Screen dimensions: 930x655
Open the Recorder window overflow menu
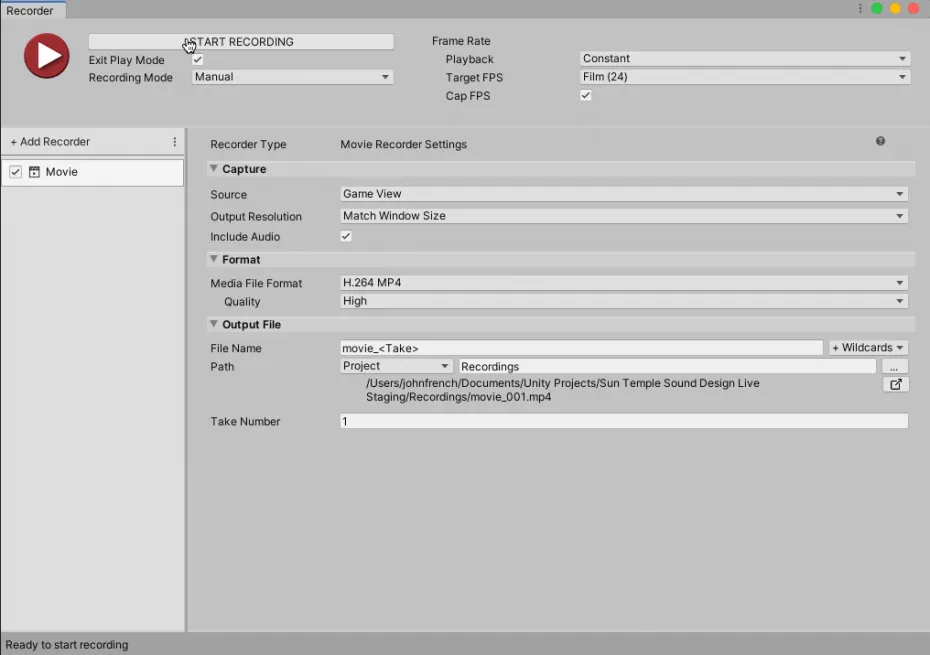pos(859,8)
